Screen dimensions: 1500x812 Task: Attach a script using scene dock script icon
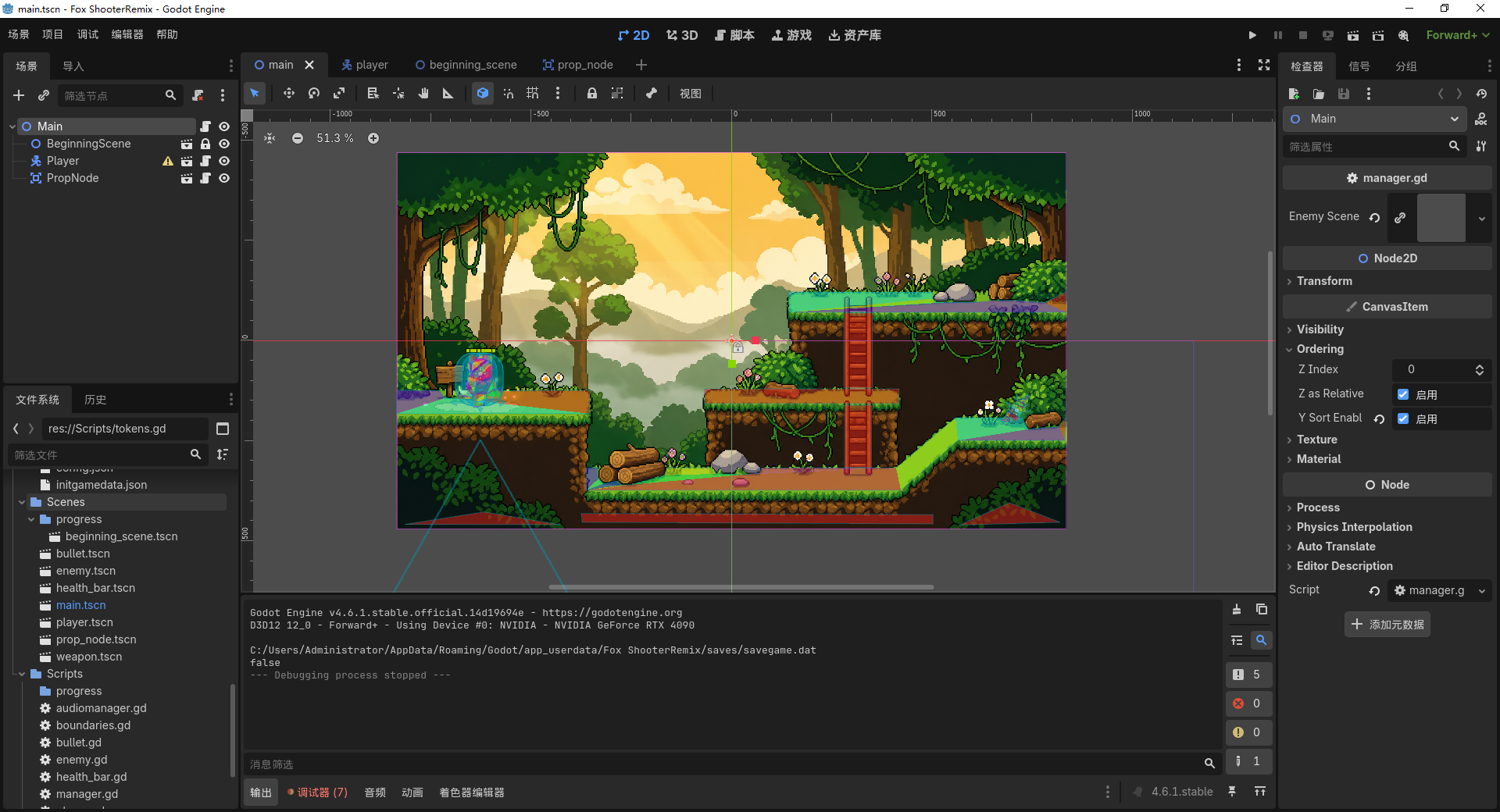[198, 95]
